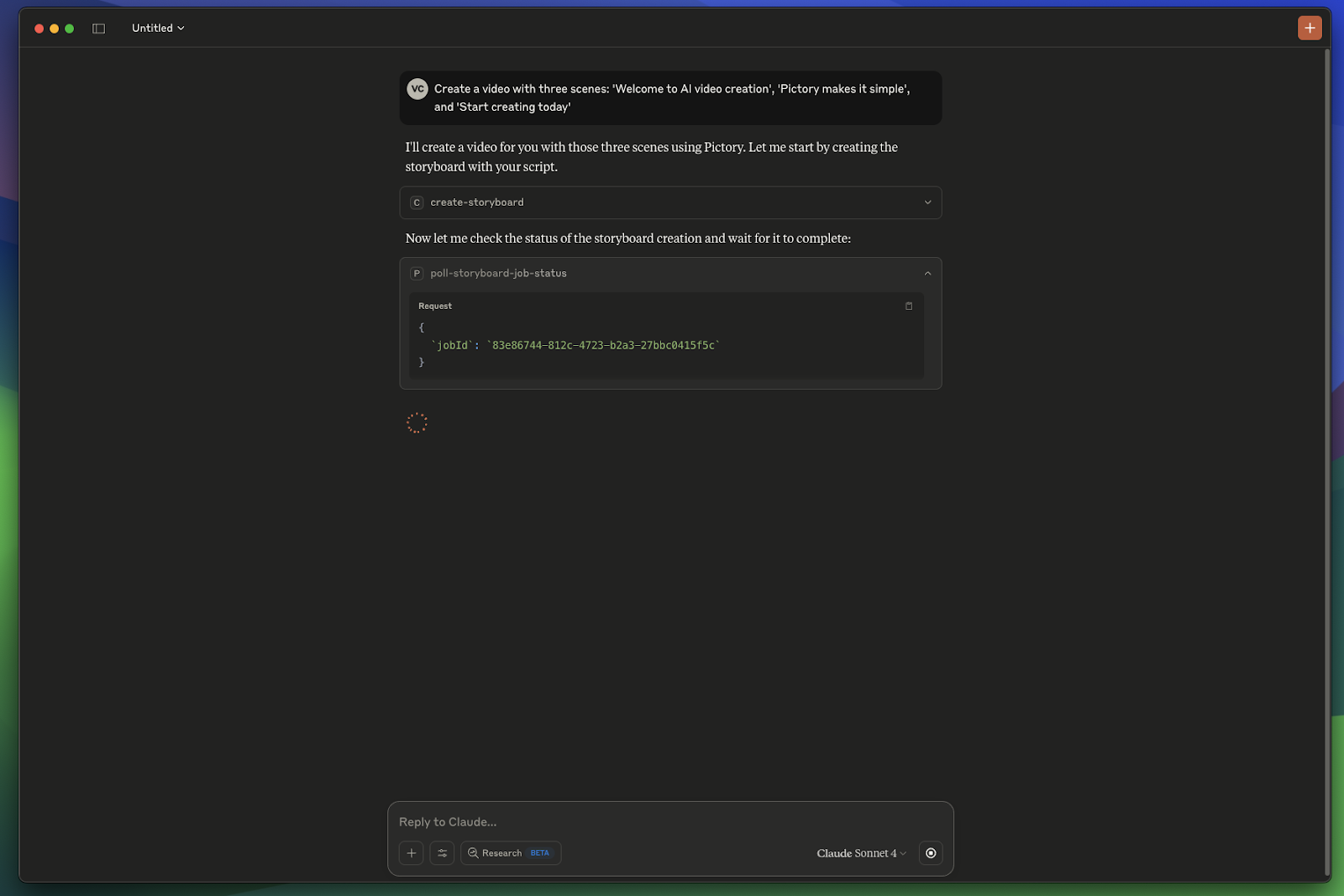Stop the response generation
This screenshot has height=896, width=1344.
click(931, 853)
